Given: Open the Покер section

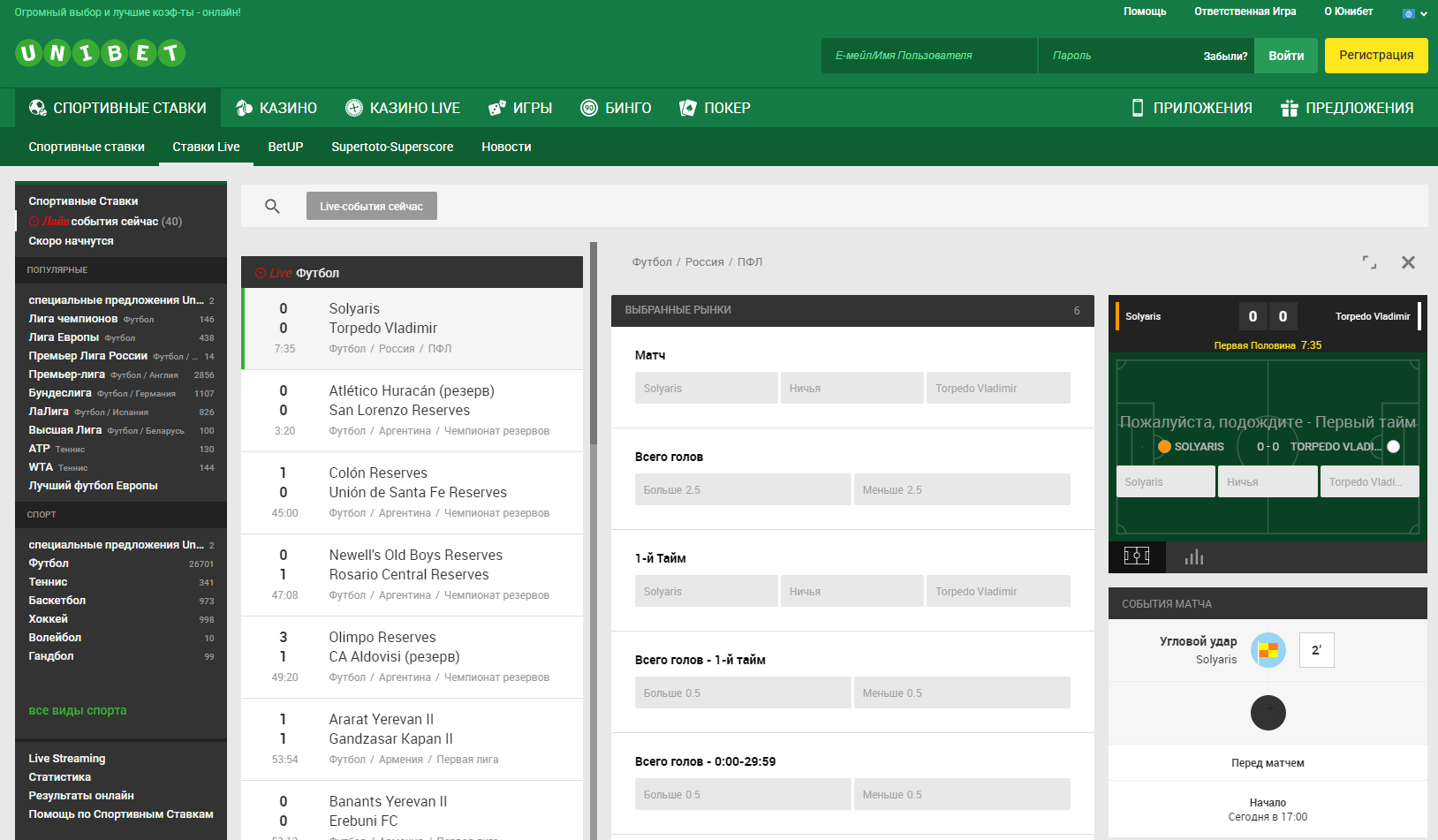Looking at the screenshot, I should coord(715,108).
